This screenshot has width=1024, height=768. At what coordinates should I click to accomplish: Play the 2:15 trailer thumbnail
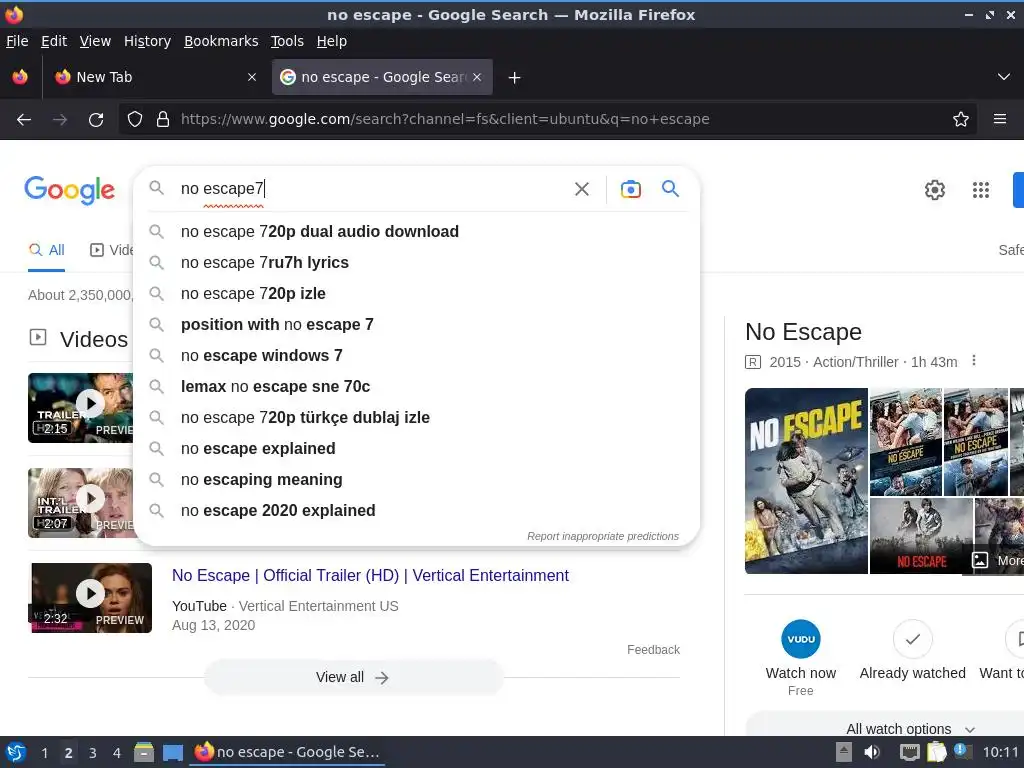80,408
